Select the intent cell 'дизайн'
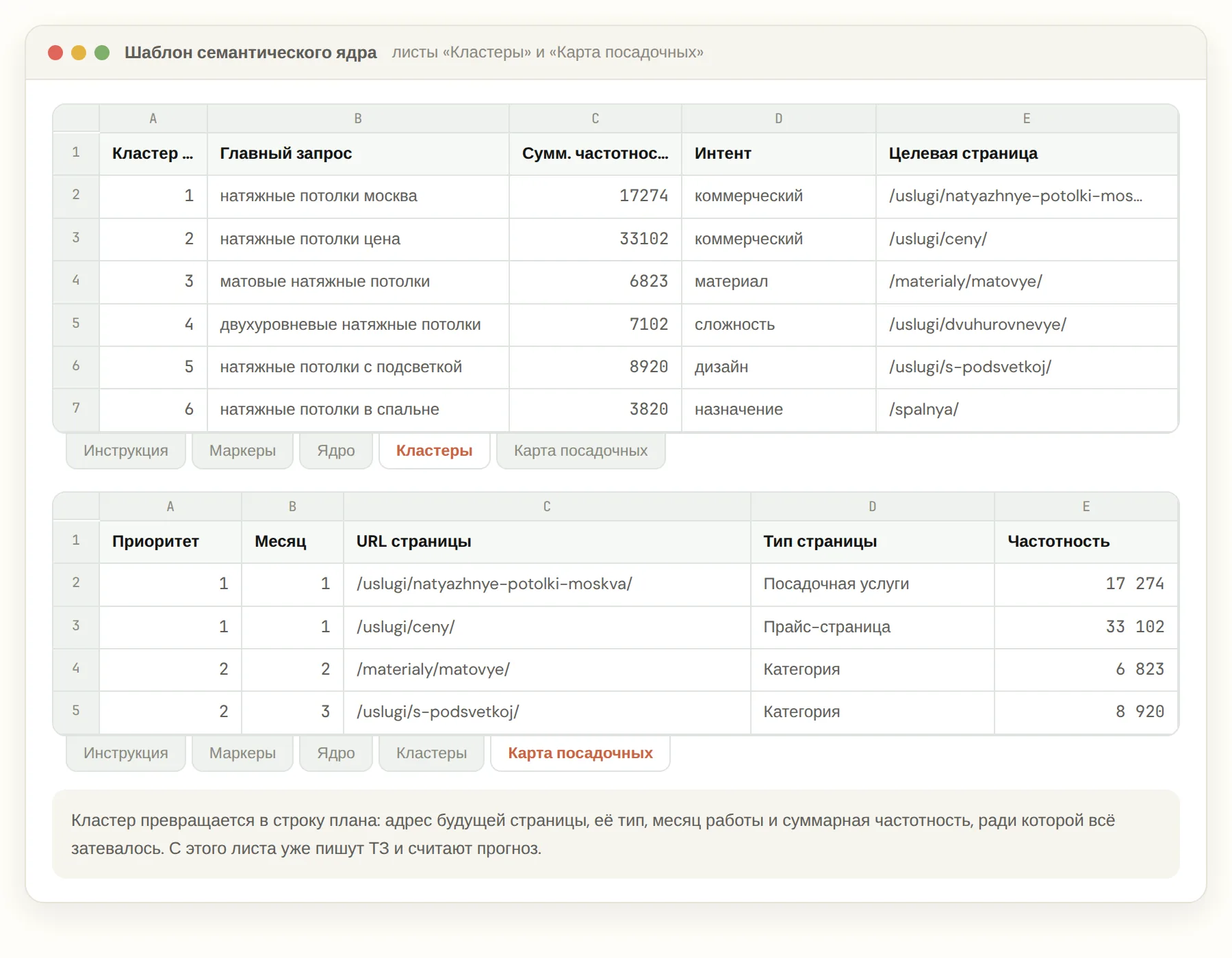Image resolution: width=1232 pixels, height=958 pixels. [779, 367]
